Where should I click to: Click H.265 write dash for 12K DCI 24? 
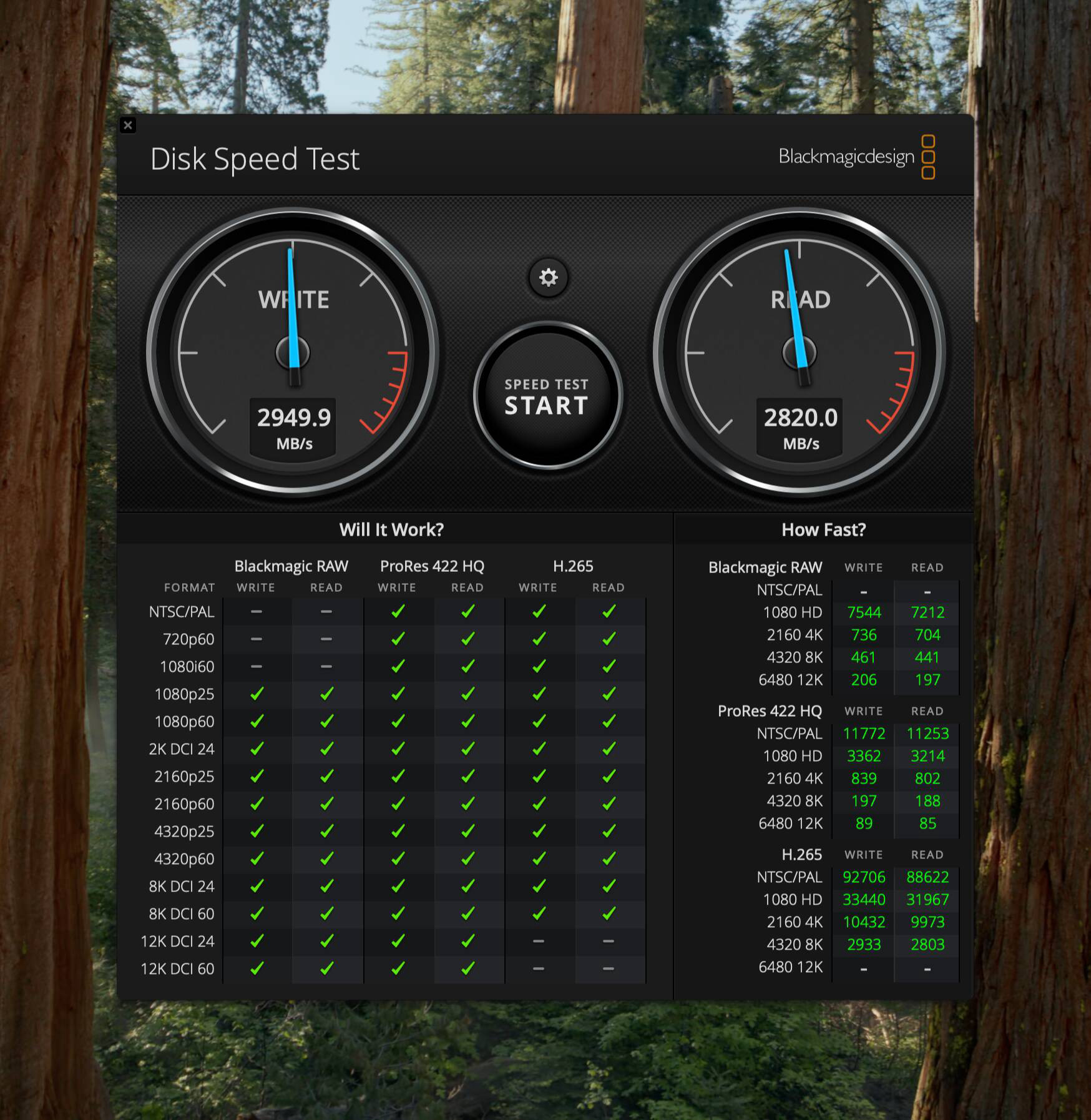(x=539, y=941)
